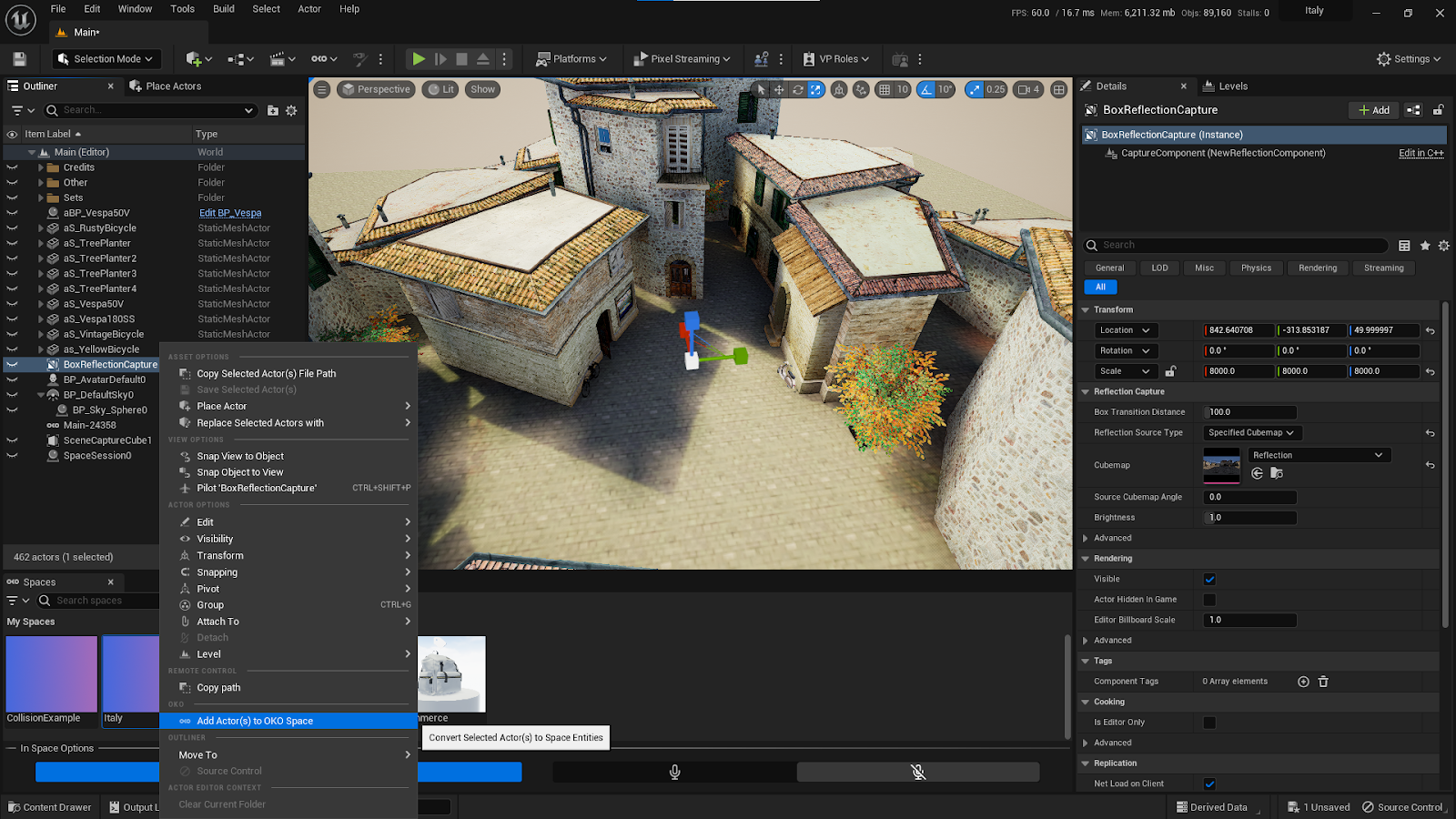Click the CollisionExample space thumbnail

click(x=51, y=674)
